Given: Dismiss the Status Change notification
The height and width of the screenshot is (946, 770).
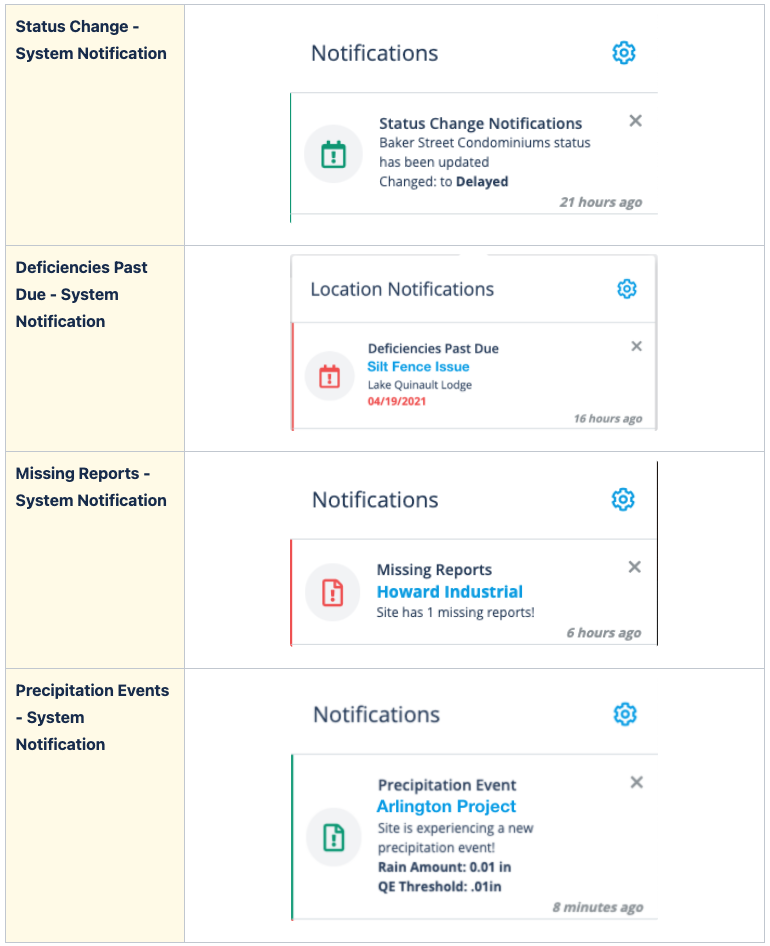Looking at the screenshot, I should point(635,121).
